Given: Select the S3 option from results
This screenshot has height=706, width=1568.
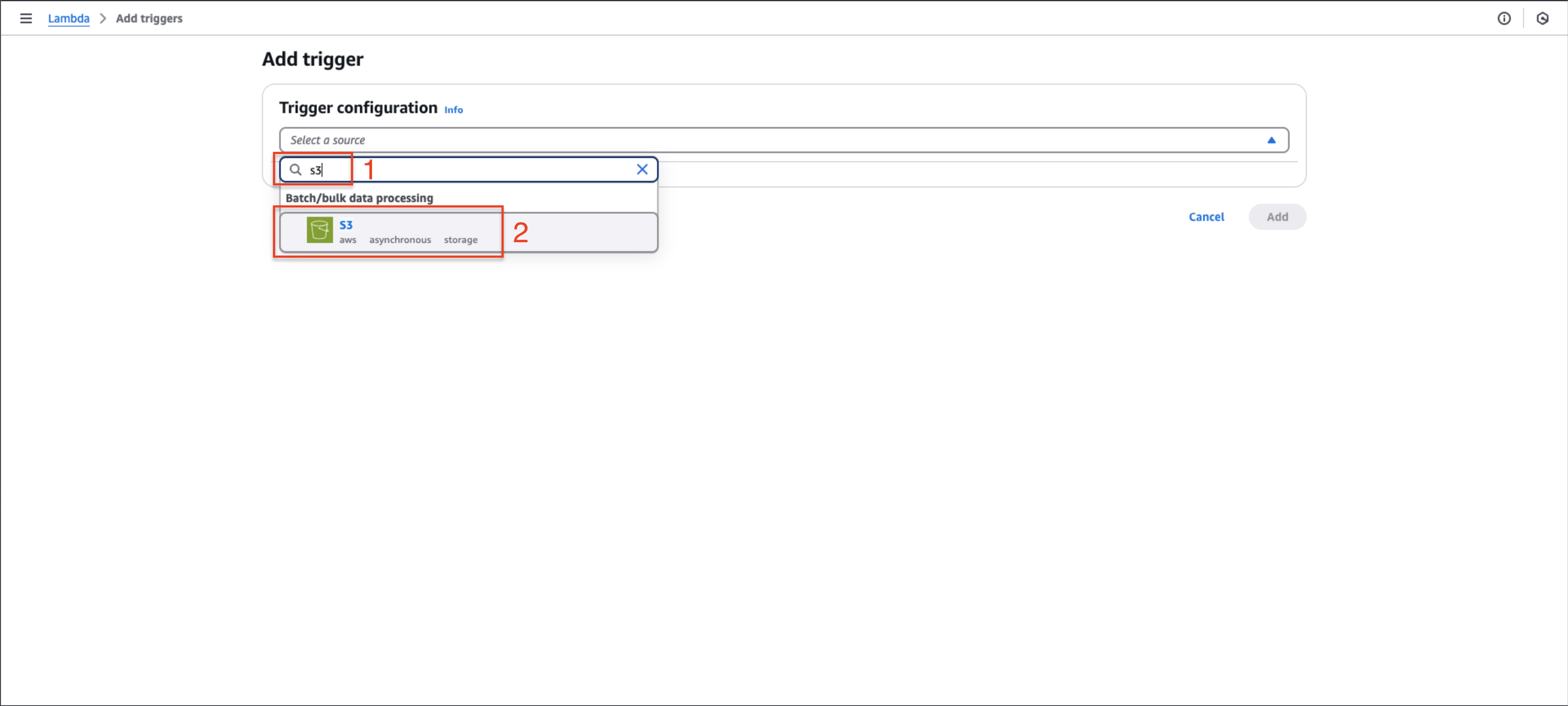Looking at the screenshot, I should click(x=468, y=232).
